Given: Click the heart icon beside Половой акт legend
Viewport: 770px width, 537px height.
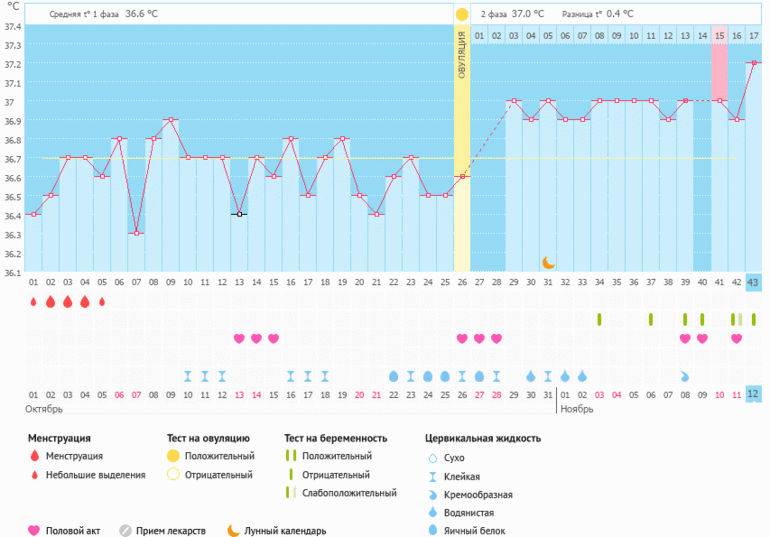Looking at the screenshot, I should 34,531.
